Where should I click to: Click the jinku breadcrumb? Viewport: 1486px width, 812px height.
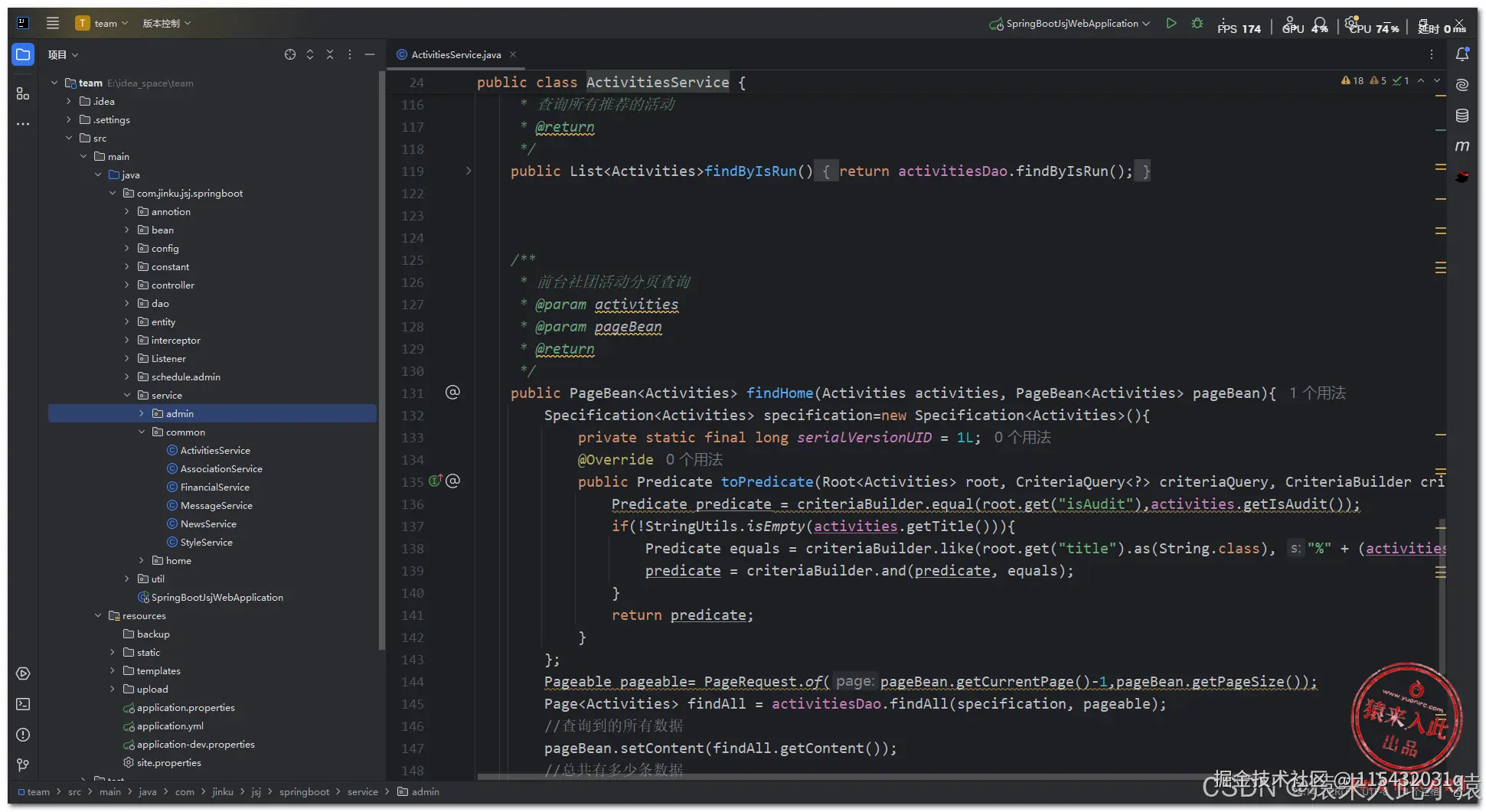click(222, 791)
